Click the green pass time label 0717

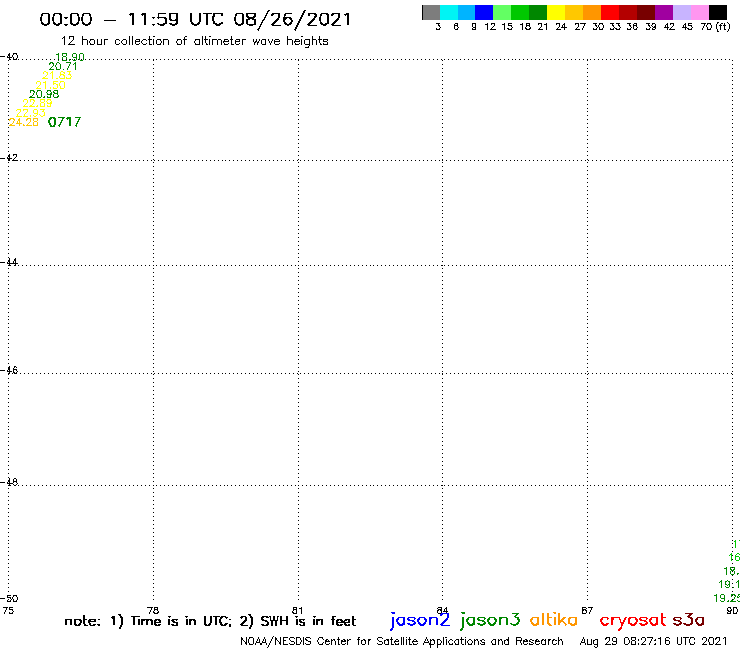(x=64, y=122)
